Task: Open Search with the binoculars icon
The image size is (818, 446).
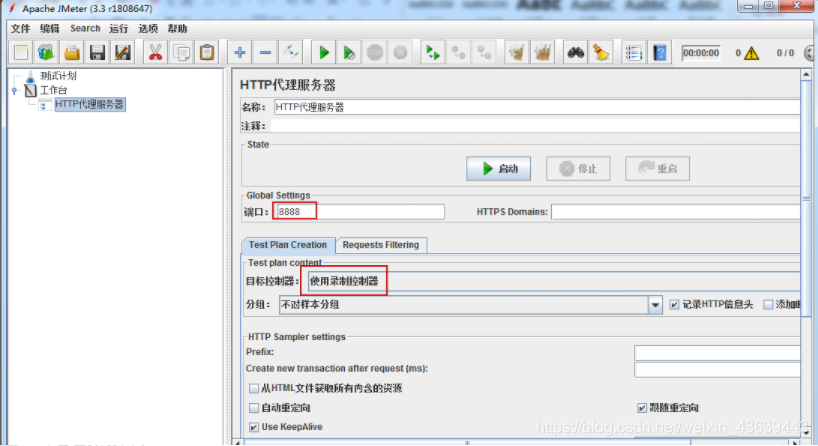Action: point(575,53)
